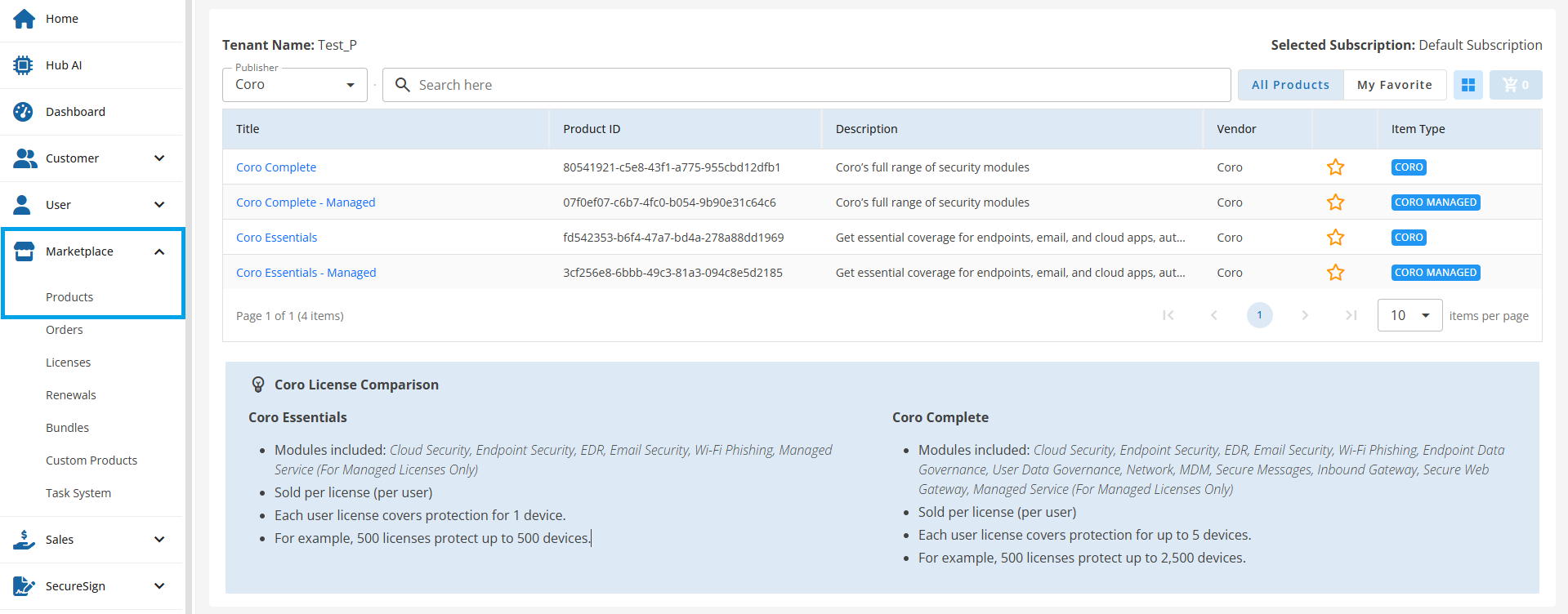1568x614 pixels.
Task: Go to first page arrow
Action: (x=1168, y=315)
